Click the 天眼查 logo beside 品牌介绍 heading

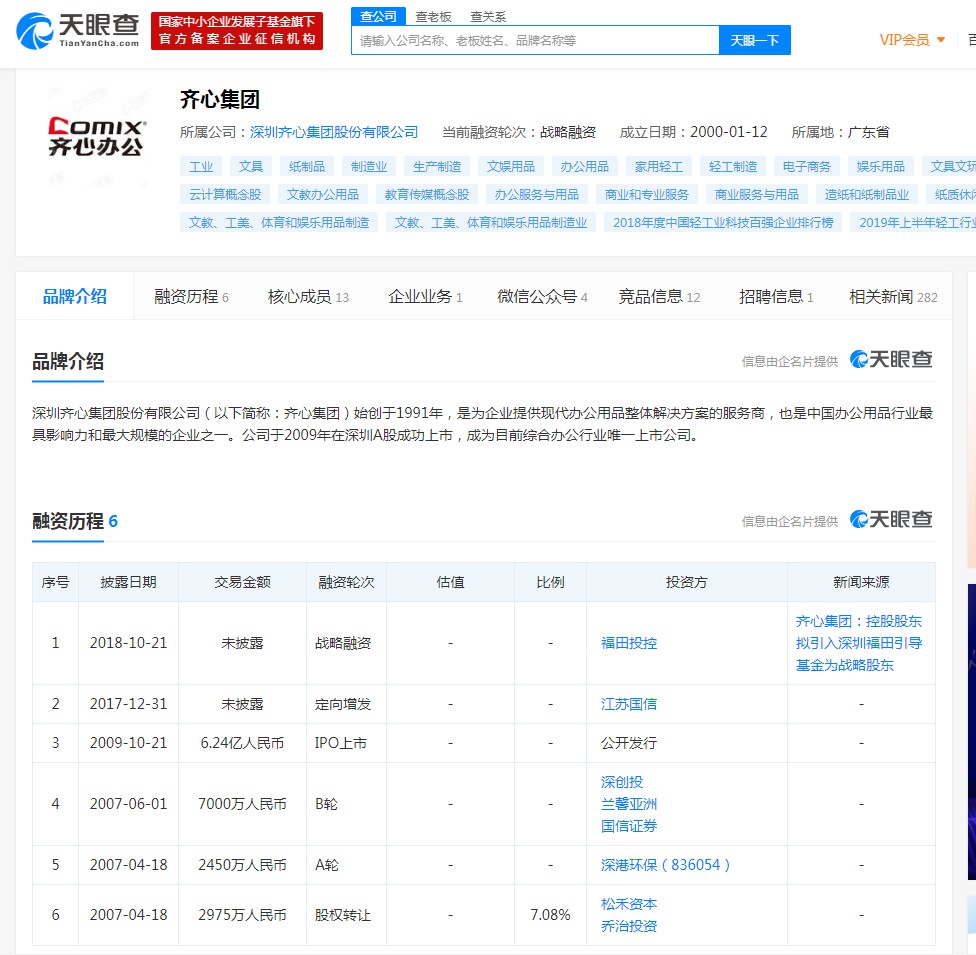(x=891, y=359)
